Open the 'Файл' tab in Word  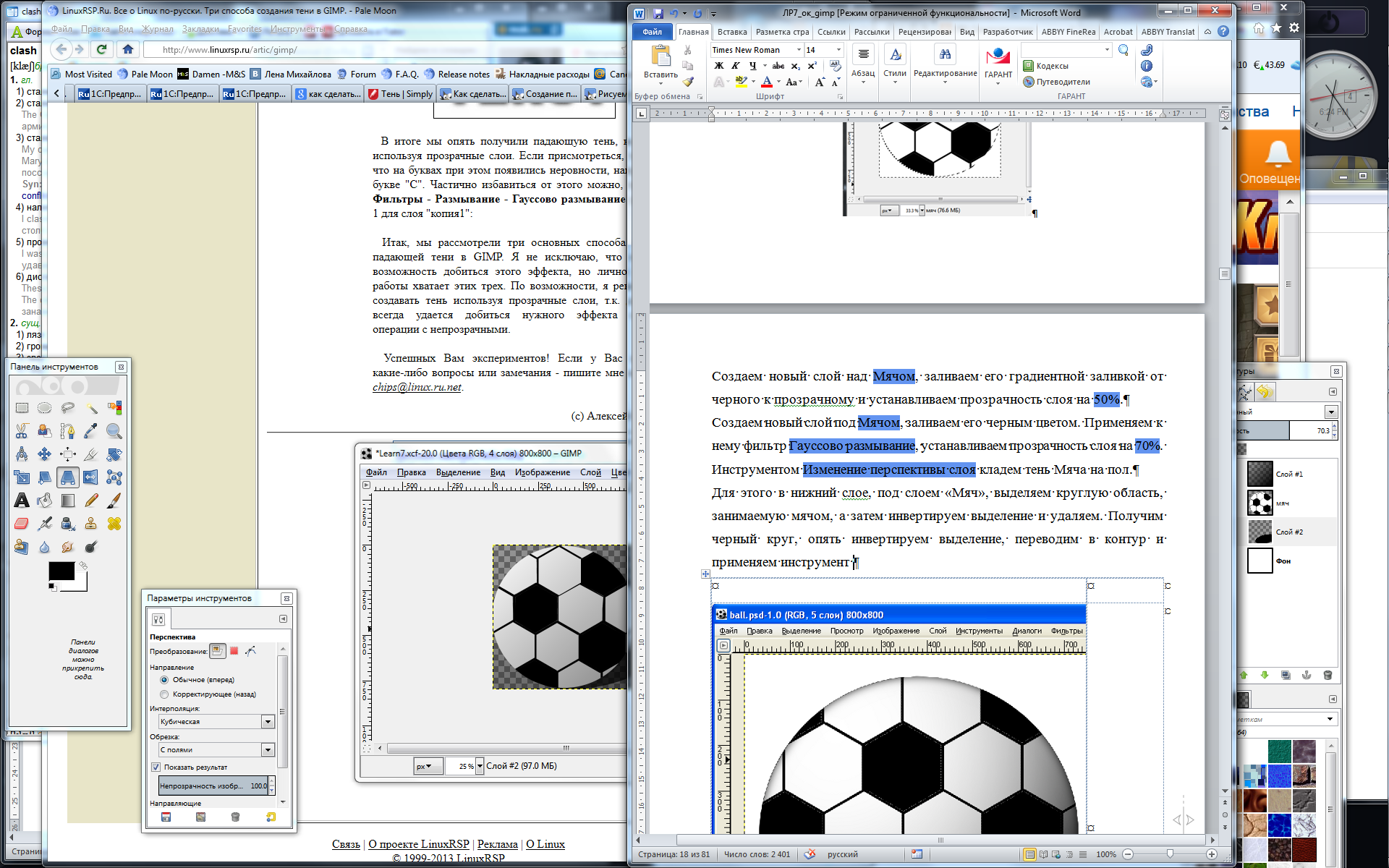(x=652, y=32)
